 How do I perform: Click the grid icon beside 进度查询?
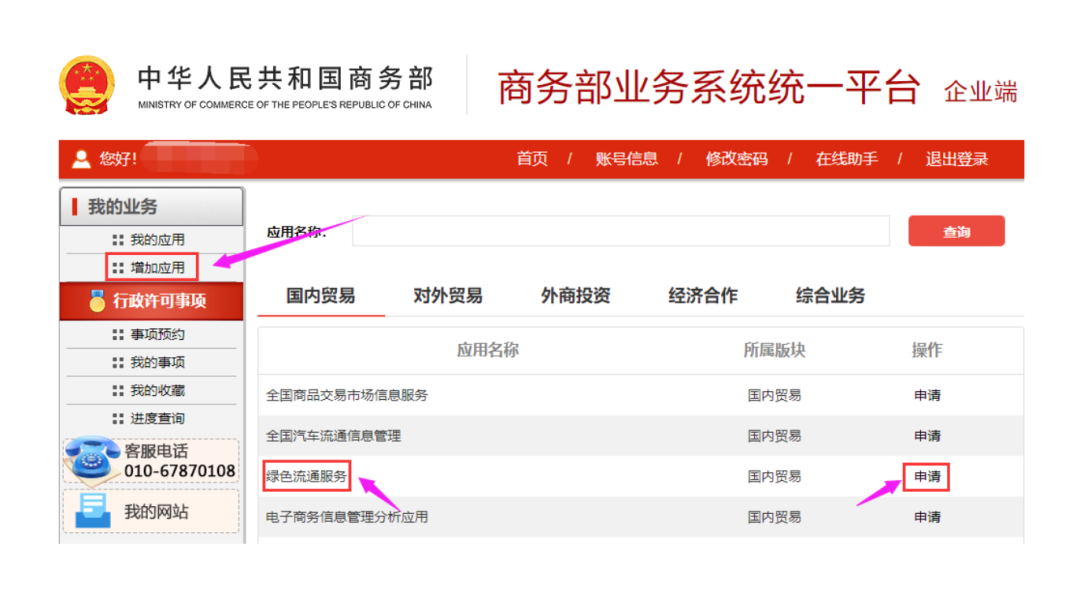pos(118,419)
